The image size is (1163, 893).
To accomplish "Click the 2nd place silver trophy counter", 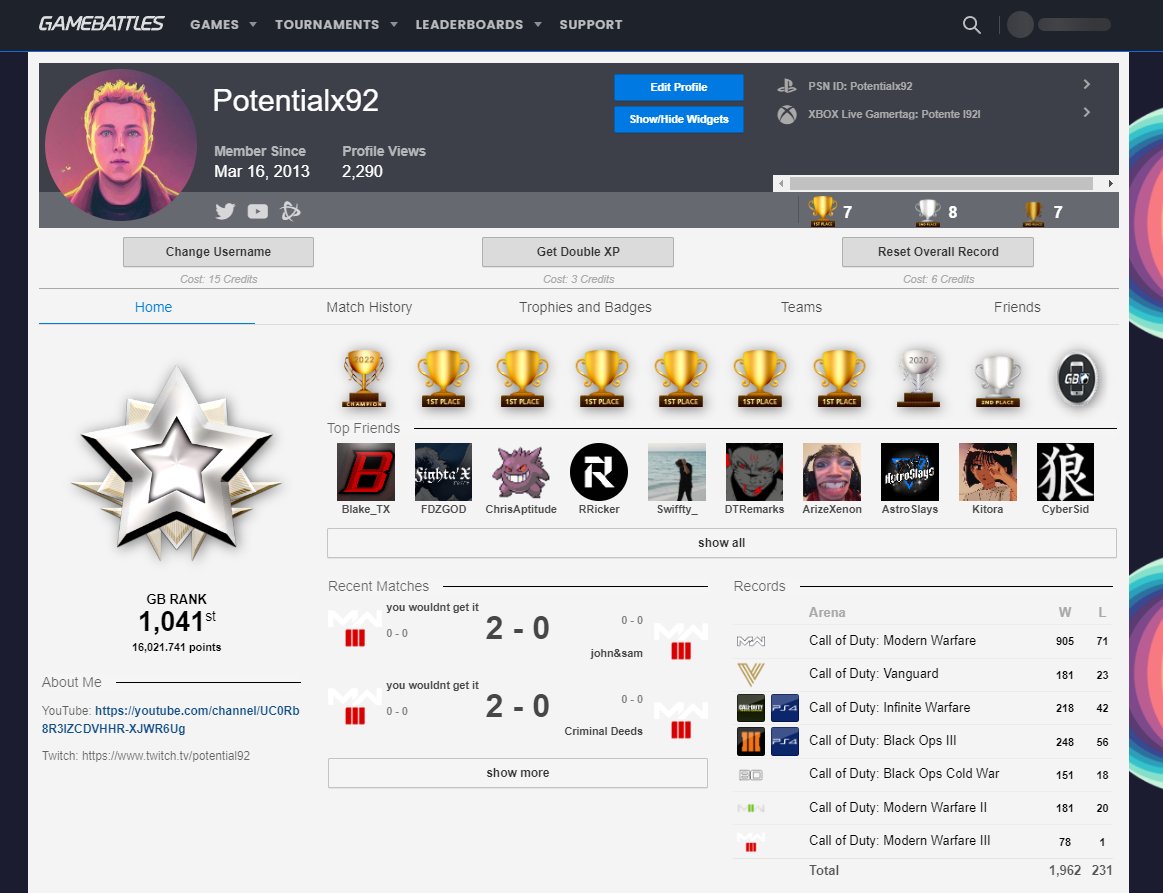I will [x=936, y=212].
